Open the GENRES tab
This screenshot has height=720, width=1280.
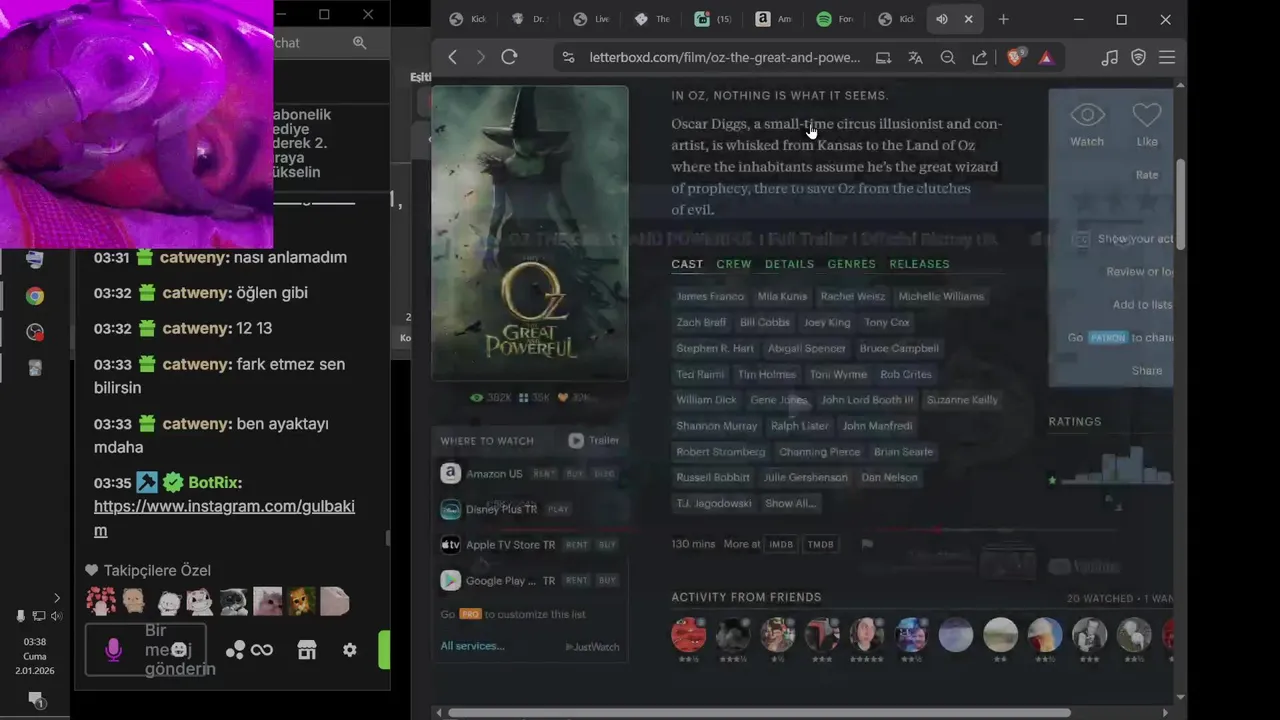coord(851,264)
